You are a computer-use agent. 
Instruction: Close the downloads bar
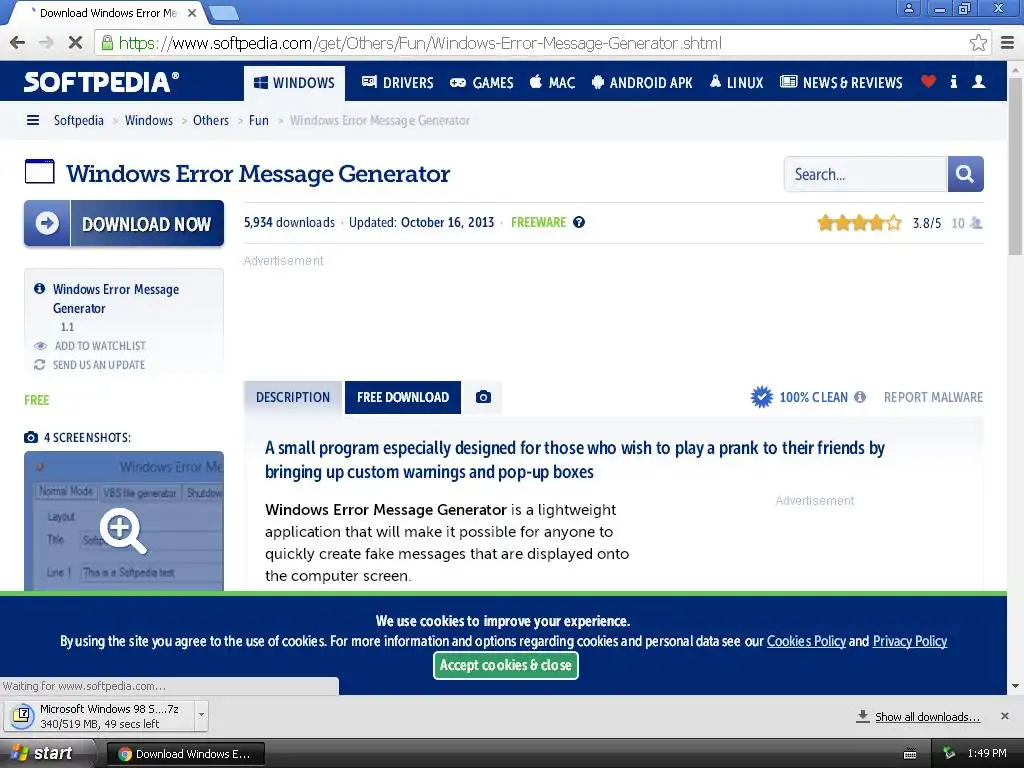pos(1004,716)
